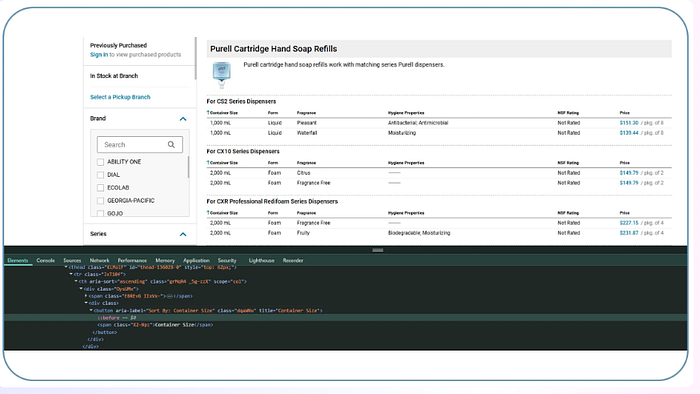Open the $151.30 price link
Image resolution: width=700 pixels, height=394 pixels.
(x=629, y=123)
